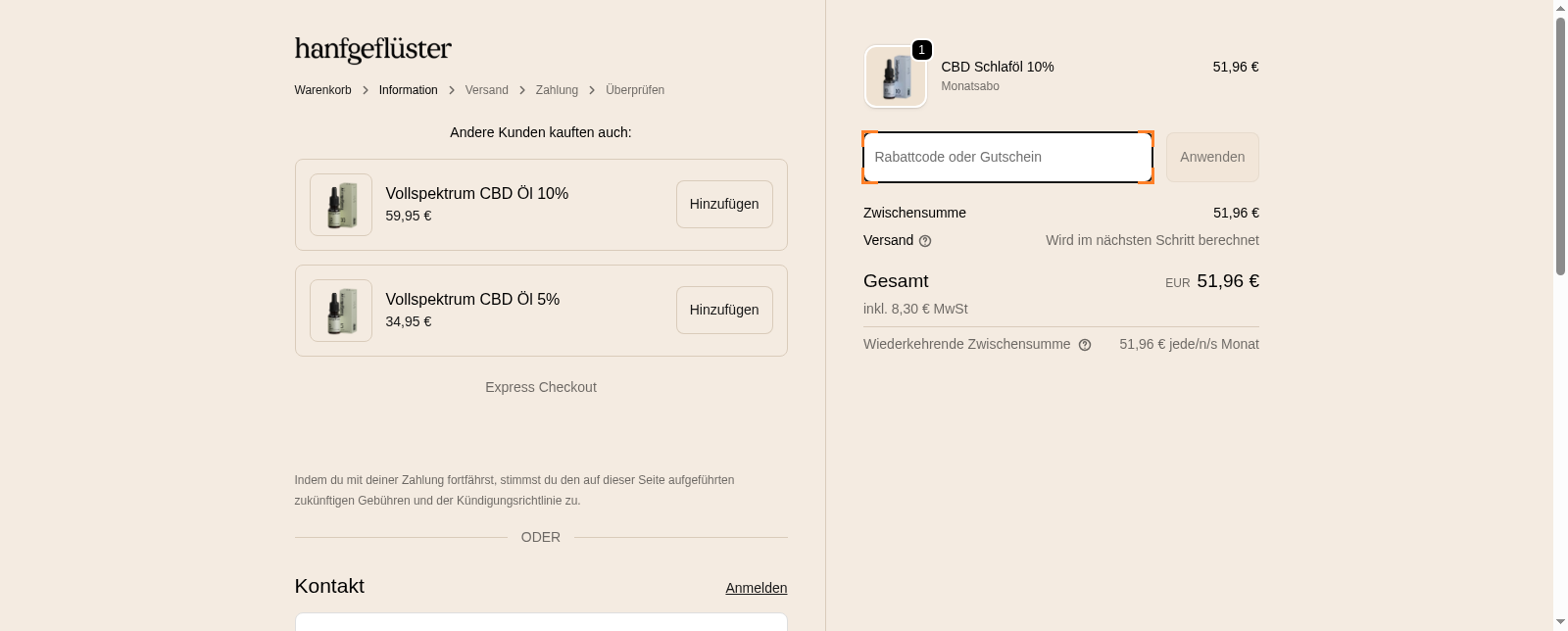This screenshot has height=631, width=1568.
Task: Click the Versand help question icon
Action: pyautogui.click(x=925, y=241)
